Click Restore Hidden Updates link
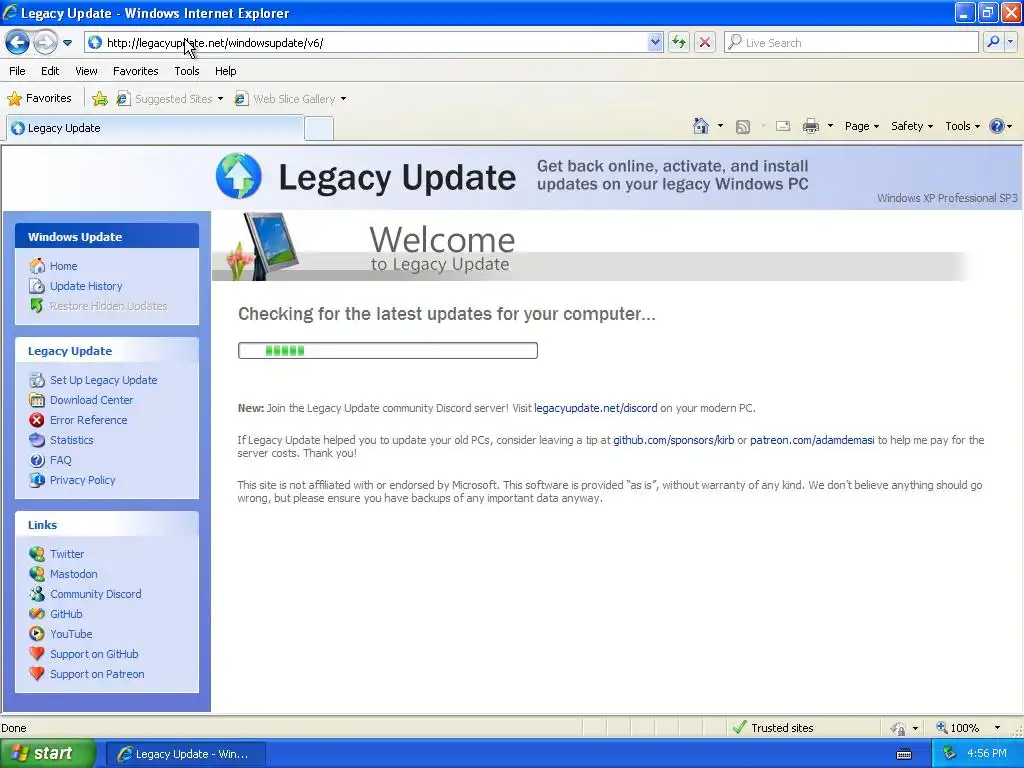The height and width of the screenshot is (768, 1024). tap(108, 306)
